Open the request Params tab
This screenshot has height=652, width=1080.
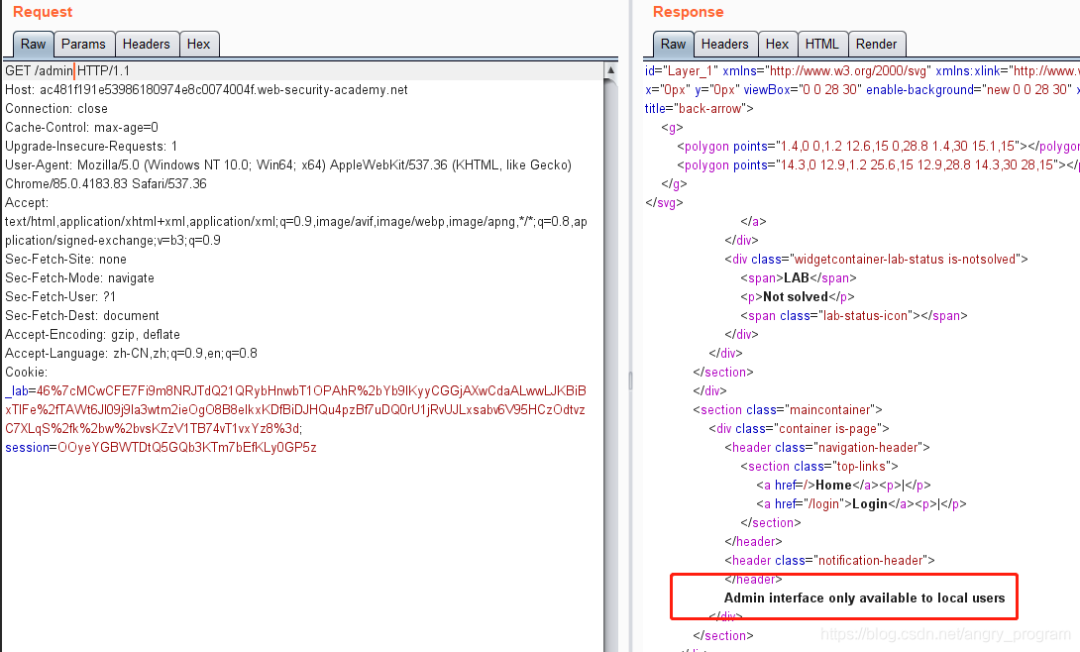point(83,44)
